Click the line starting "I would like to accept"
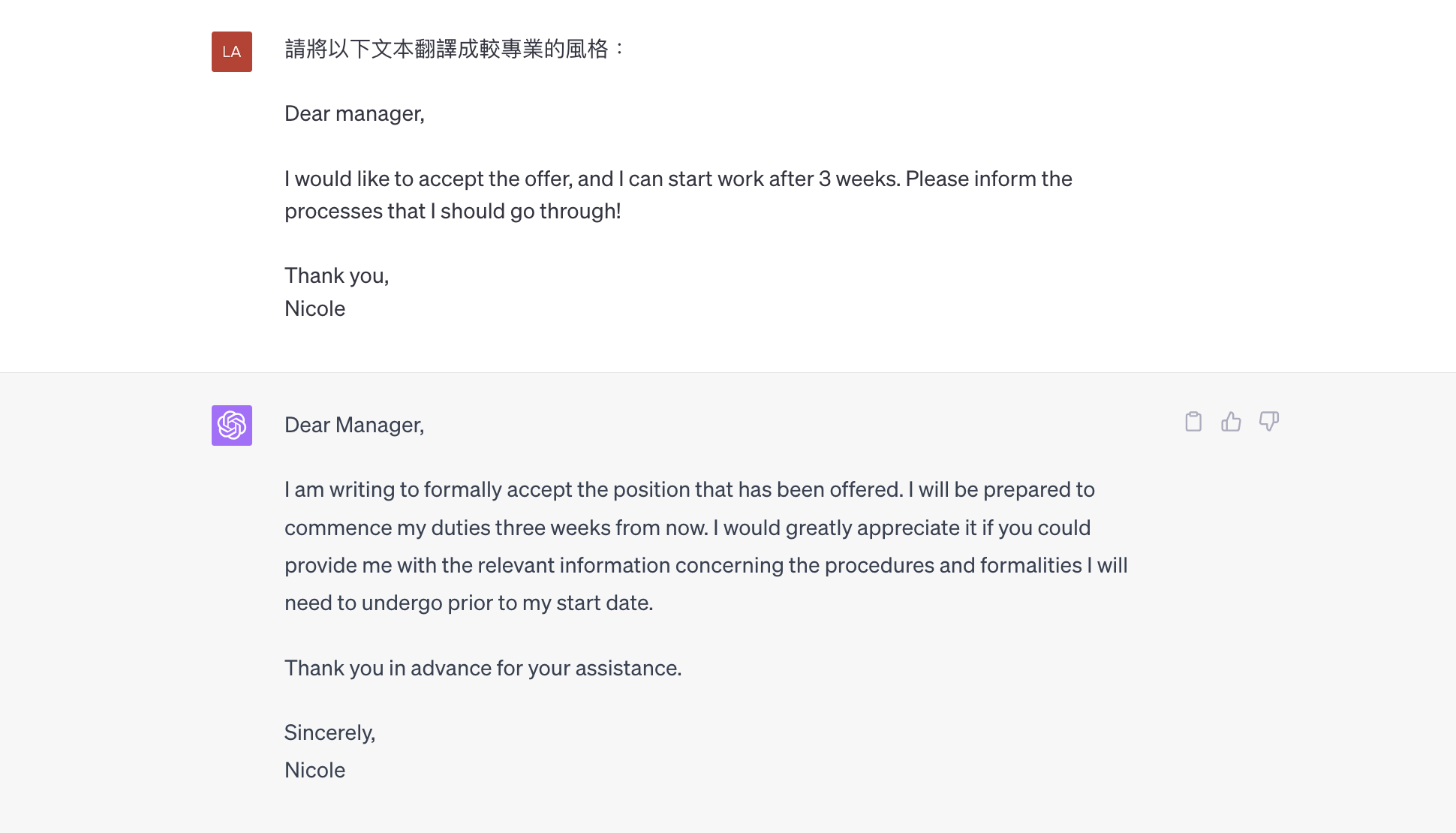 (678, 179)
